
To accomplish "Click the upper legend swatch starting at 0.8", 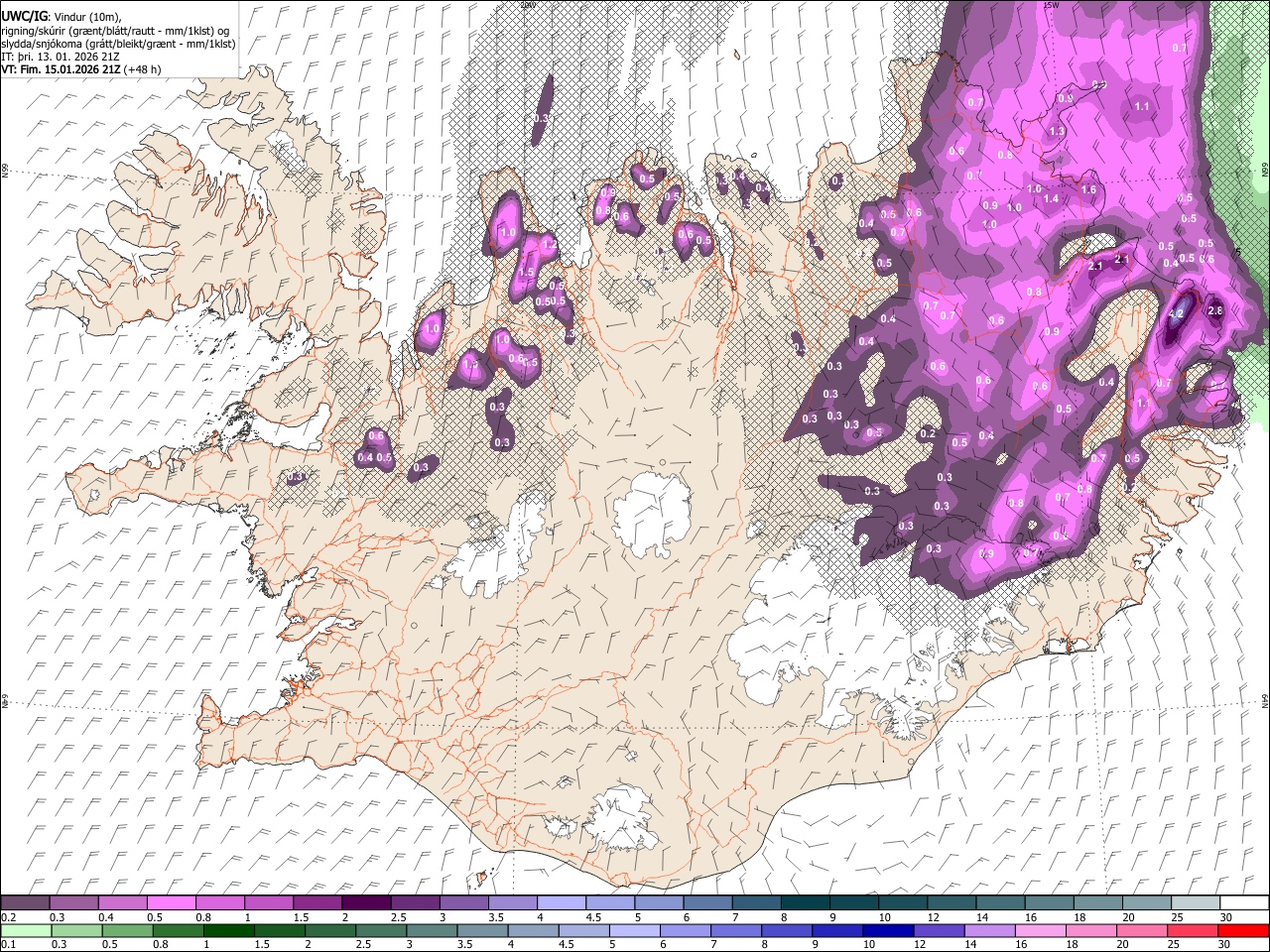I will 220,903.
